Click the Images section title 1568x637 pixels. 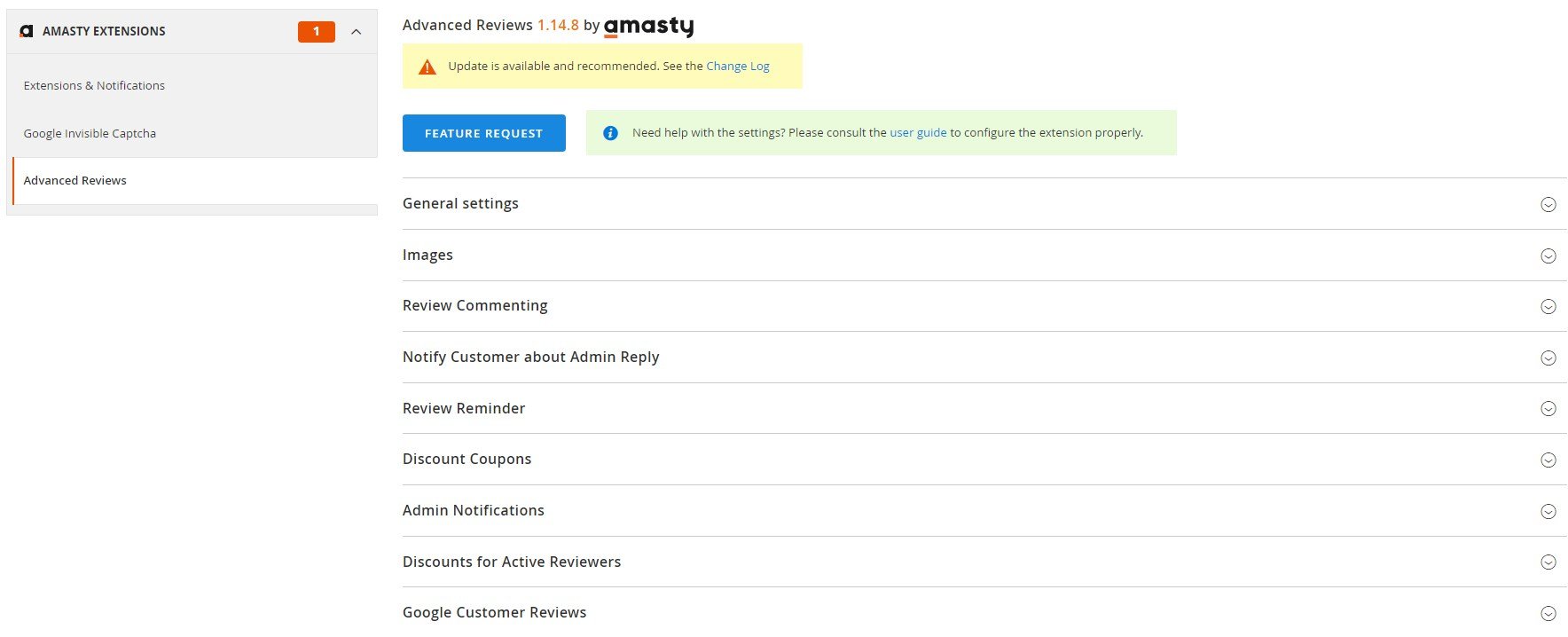pos(427,255)
